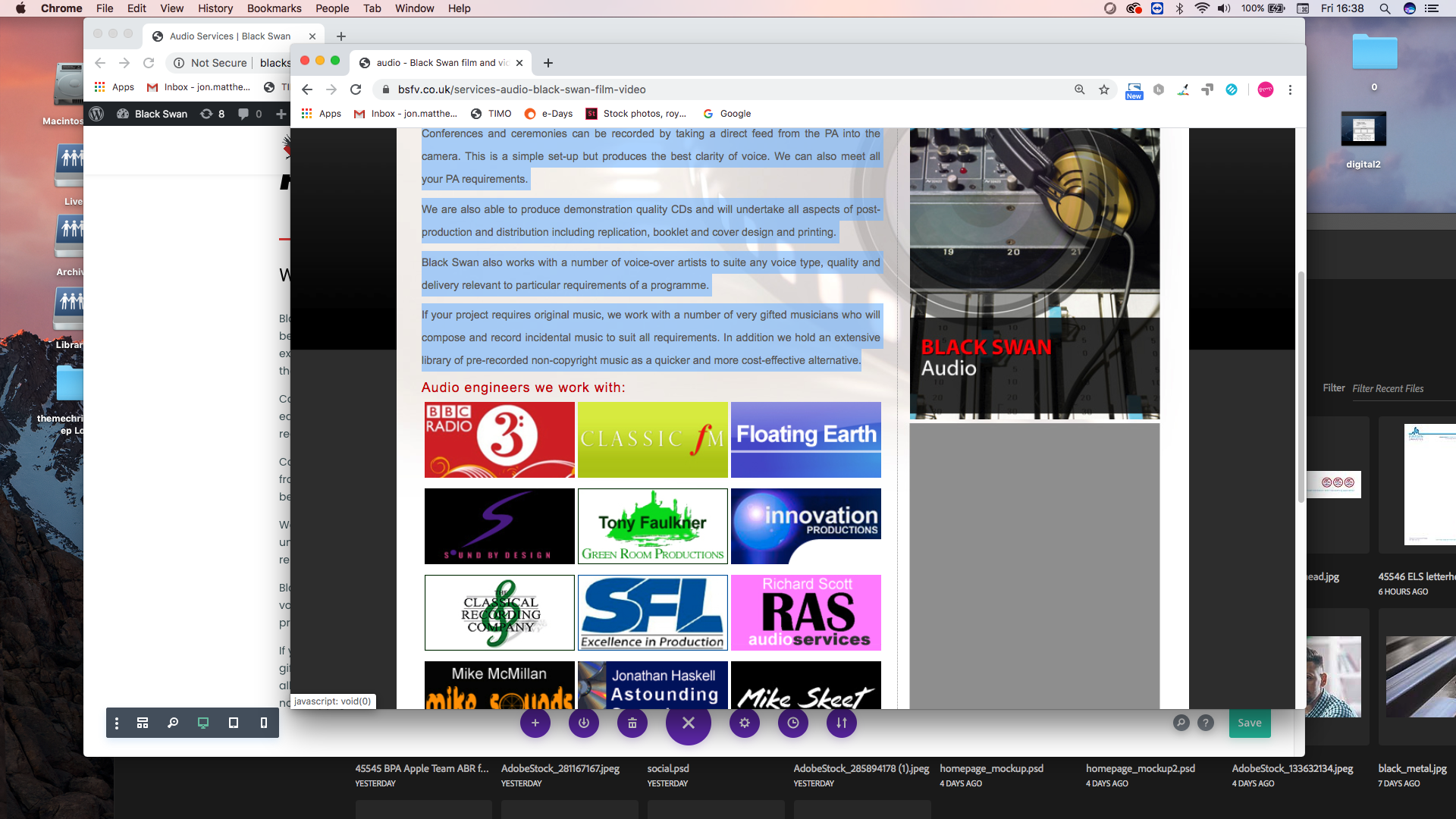The height and width of the screenshot is (819, 1456).
Task: Click the Black Swan Audio banner image
Action: 1034,274
